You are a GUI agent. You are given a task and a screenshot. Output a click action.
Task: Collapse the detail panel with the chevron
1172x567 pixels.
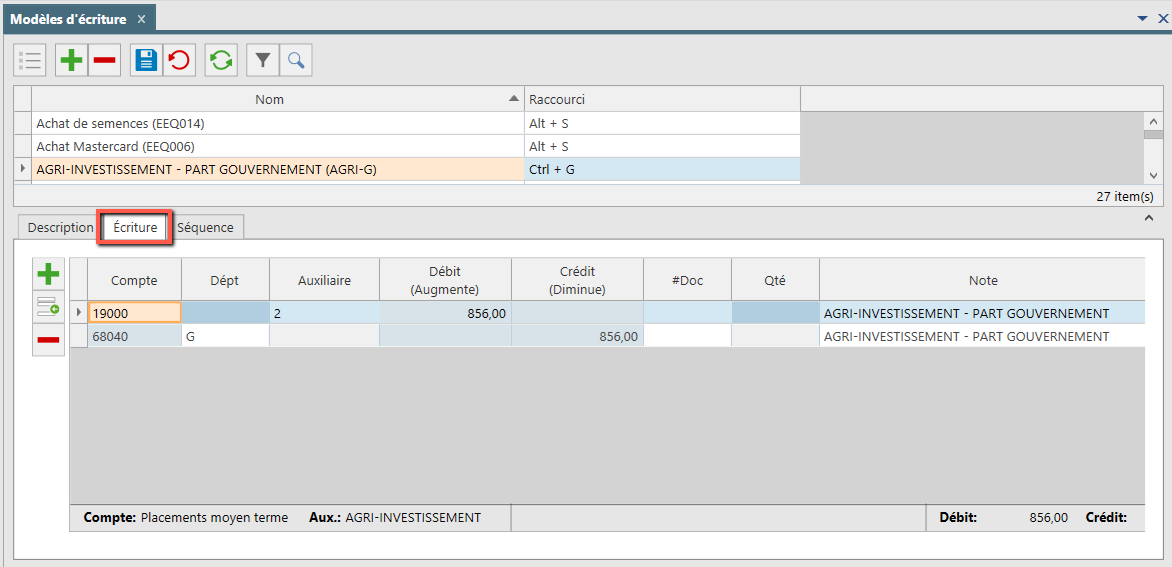pyautogui.click(x=1148, y=217)
